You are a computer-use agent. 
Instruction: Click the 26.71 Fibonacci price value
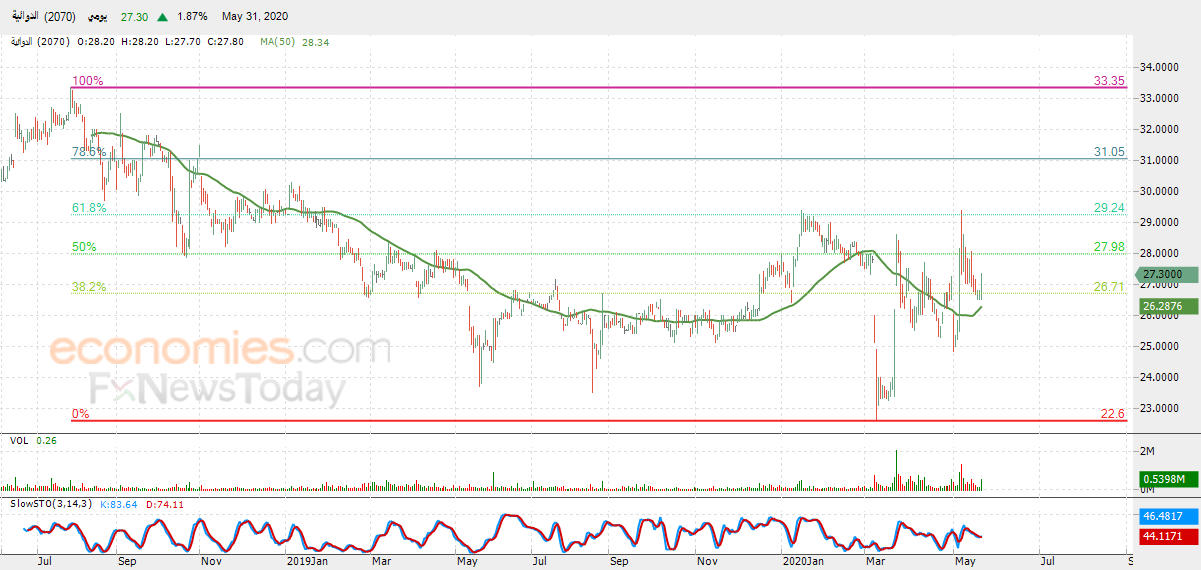point(1110,286)
